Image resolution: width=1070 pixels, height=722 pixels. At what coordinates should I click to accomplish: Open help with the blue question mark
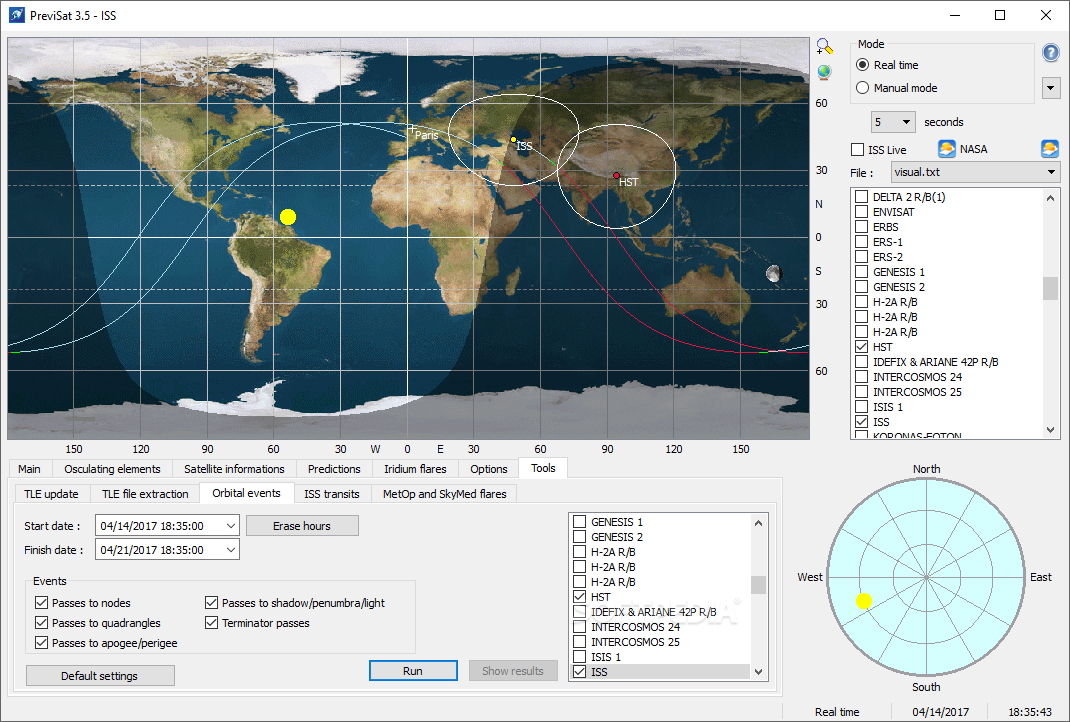[1050, 53]
